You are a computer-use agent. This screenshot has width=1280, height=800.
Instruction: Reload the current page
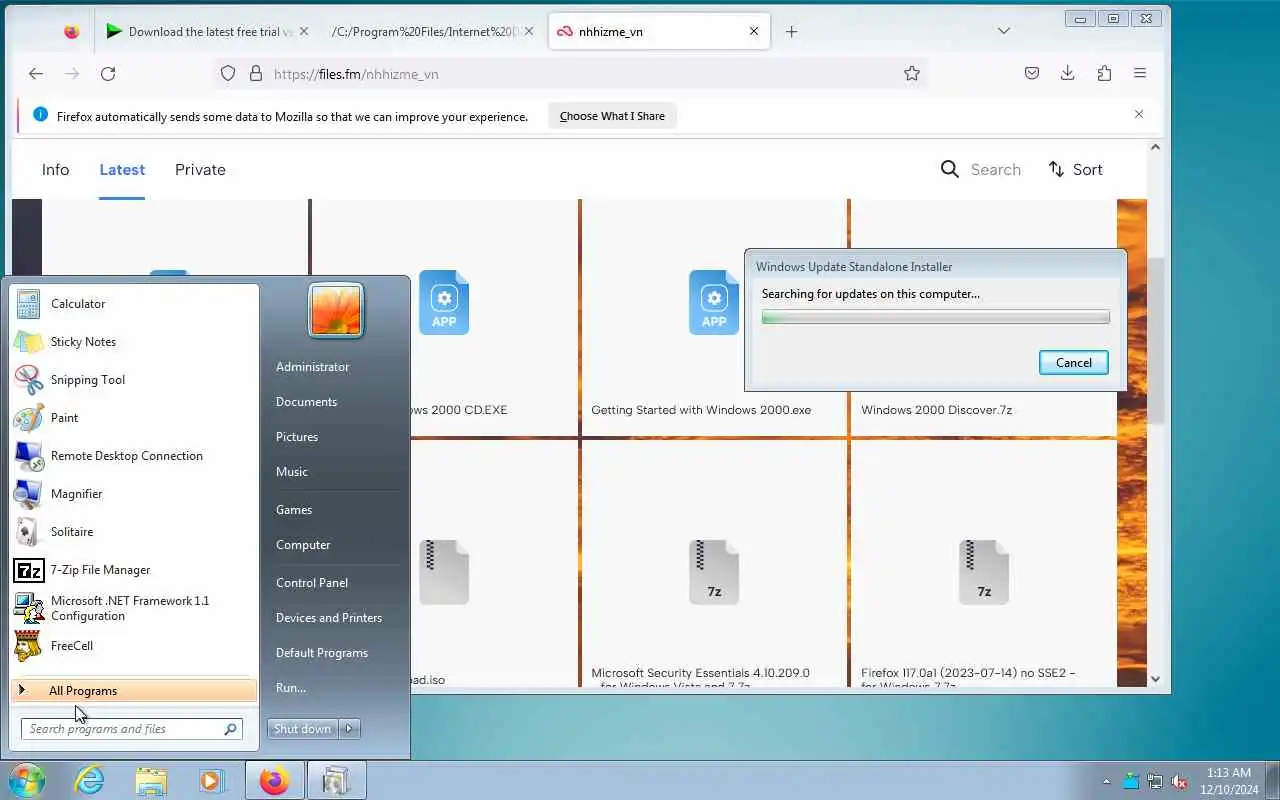(108, 73)
